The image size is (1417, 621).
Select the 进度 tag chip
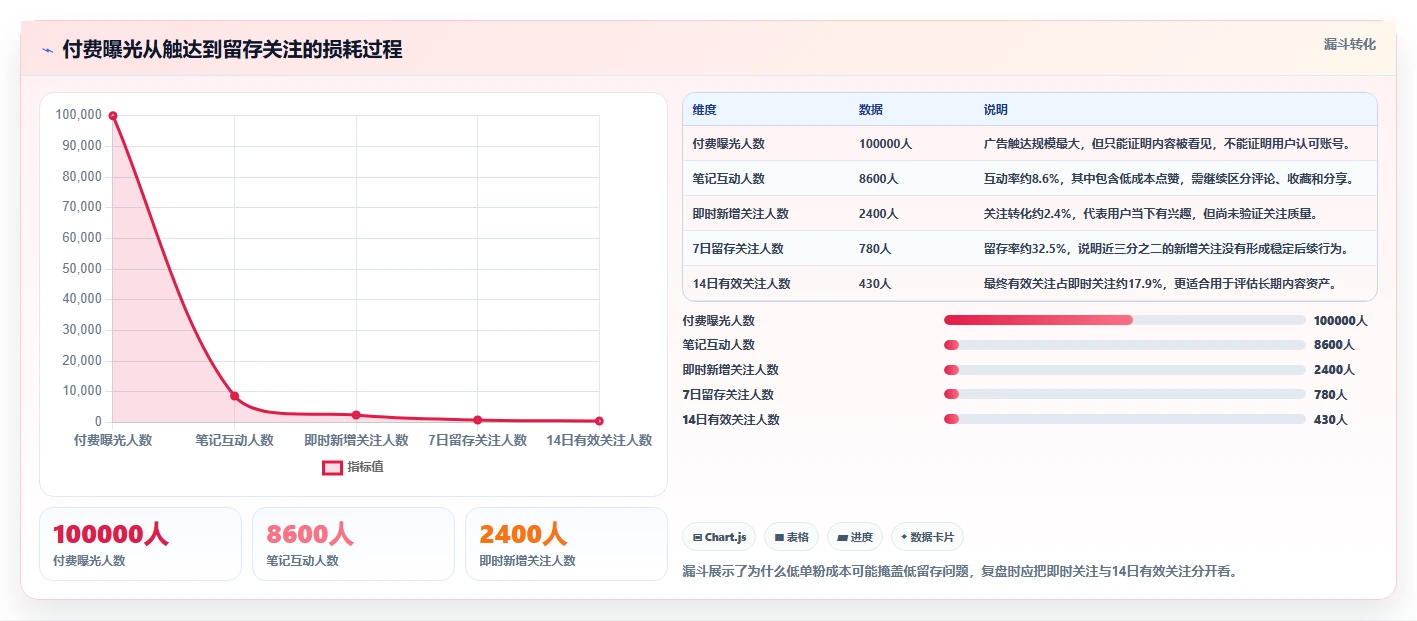pyautogui.click(x=855, y=537)
